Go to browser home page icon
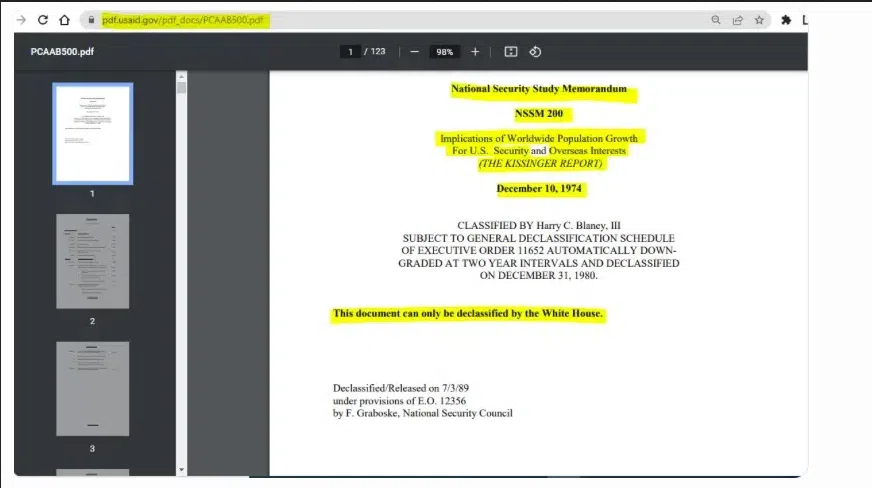872x488 pixels. coord(65,20)
